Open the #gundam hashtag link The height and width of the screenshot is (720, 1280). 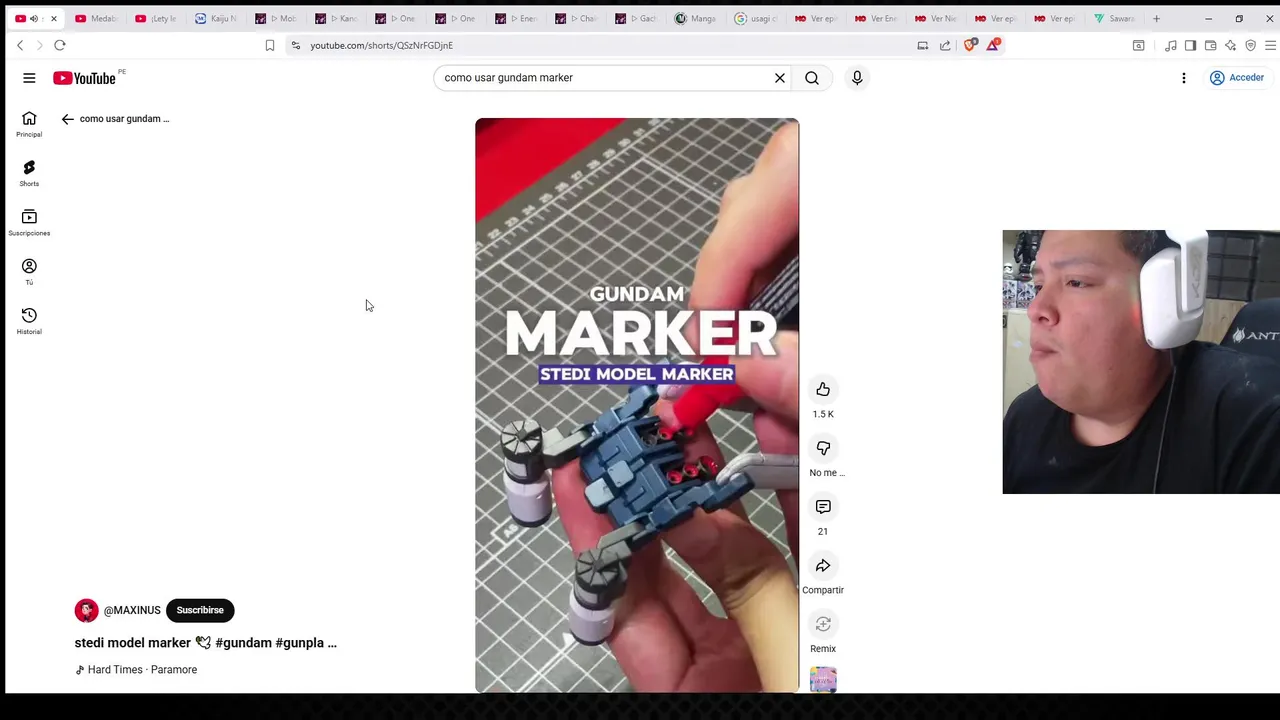tap(243, 643)
